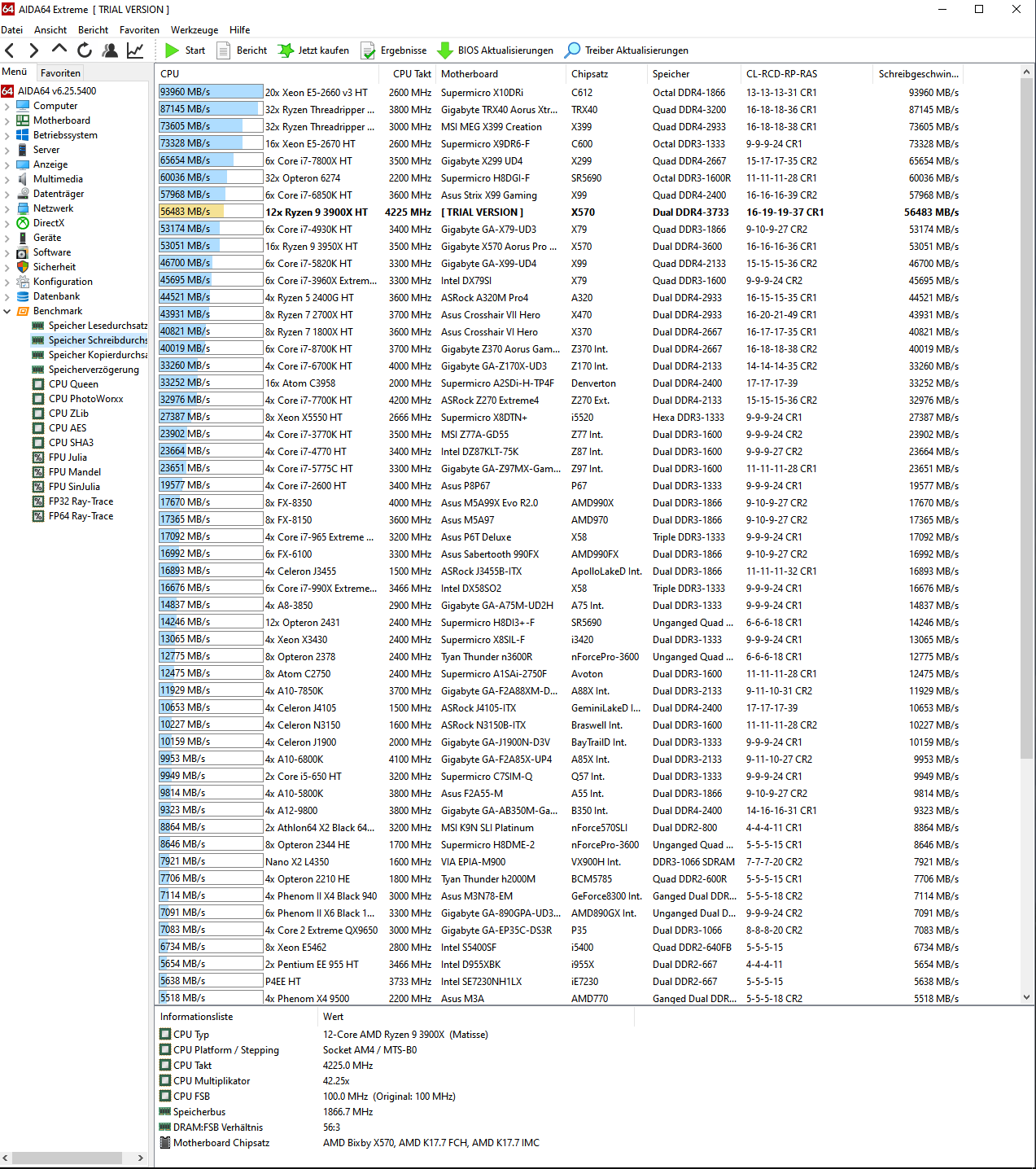This screenshot has height=1169, width=1036.
Task: Open the Ansicht menu
Action: pyautogui.click(x=50, y=30)
